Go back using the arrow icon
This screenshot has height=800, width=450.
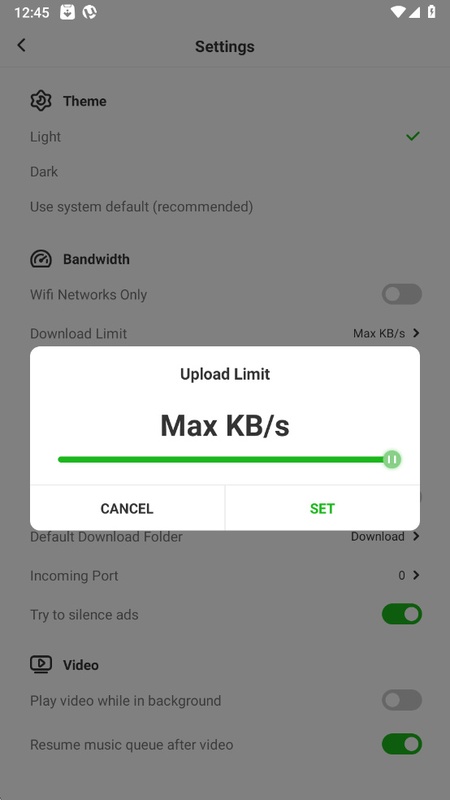point(21,45)
